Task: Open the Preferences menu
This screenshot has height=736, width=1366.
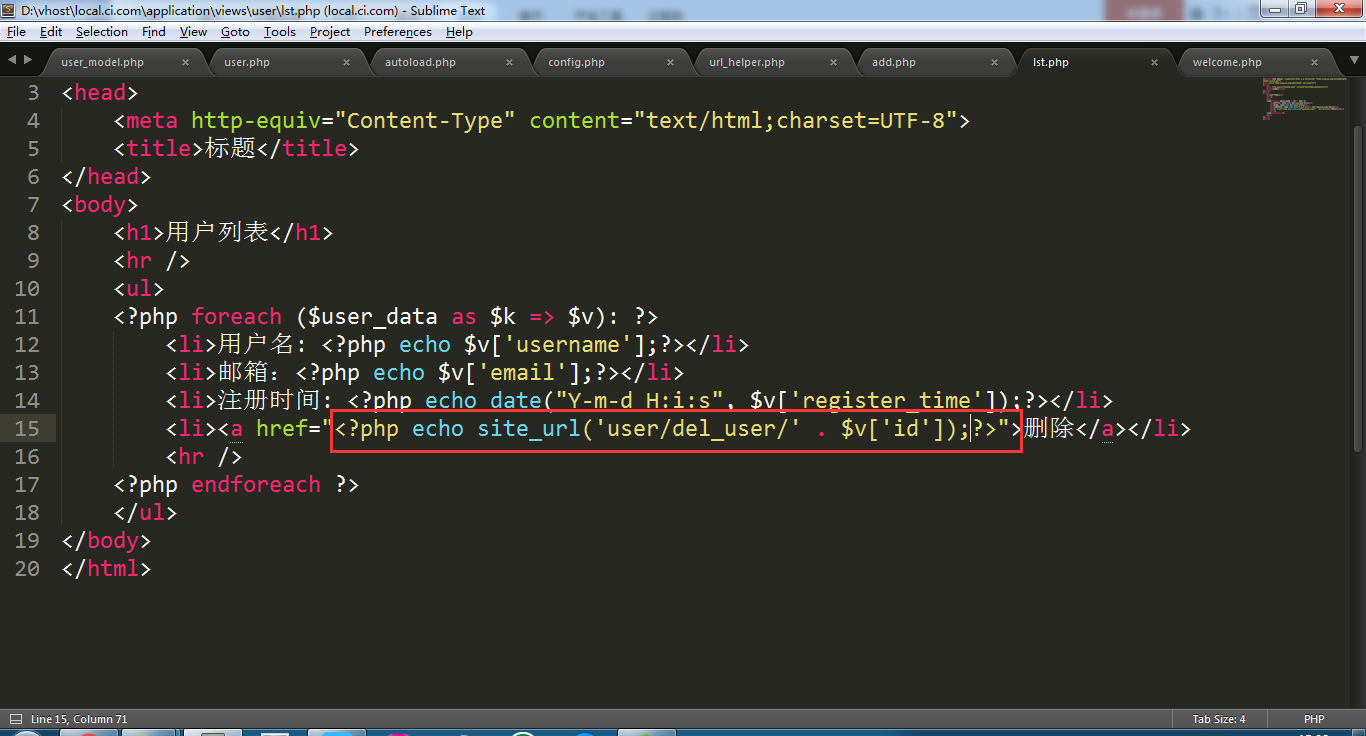Action: 397,32
